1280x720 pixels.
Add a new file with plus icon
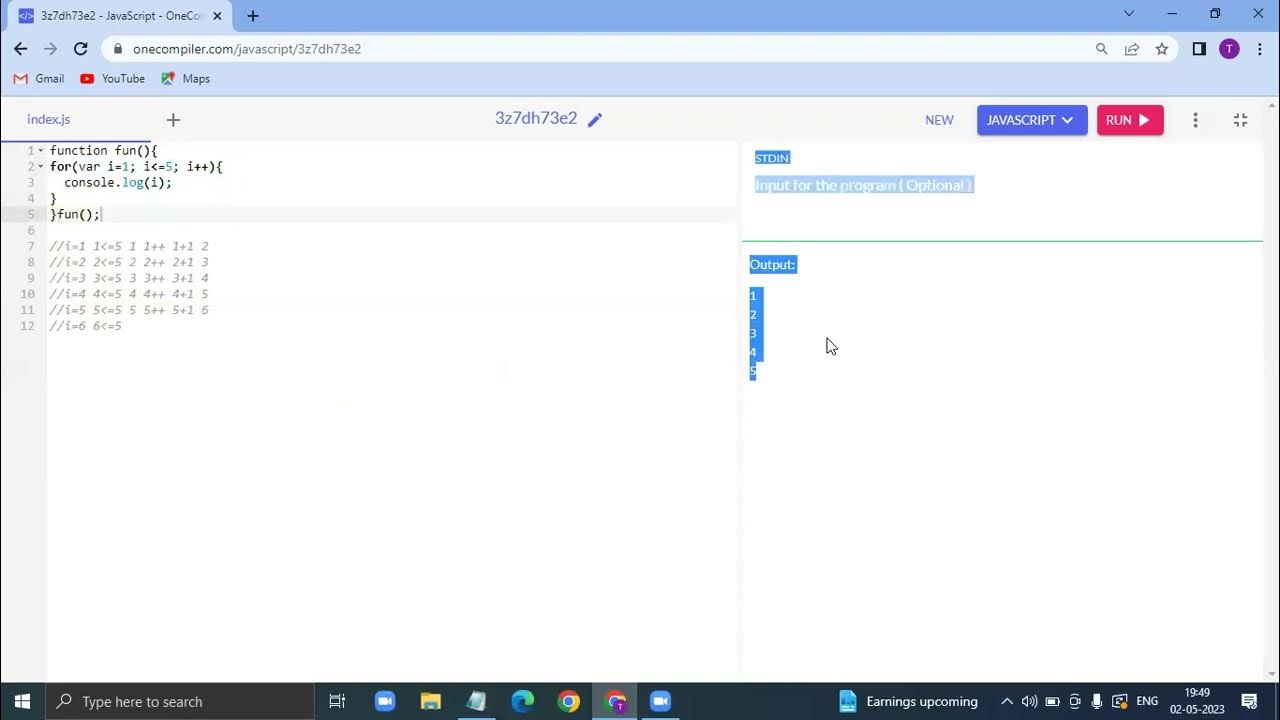[x=173, y=119]
